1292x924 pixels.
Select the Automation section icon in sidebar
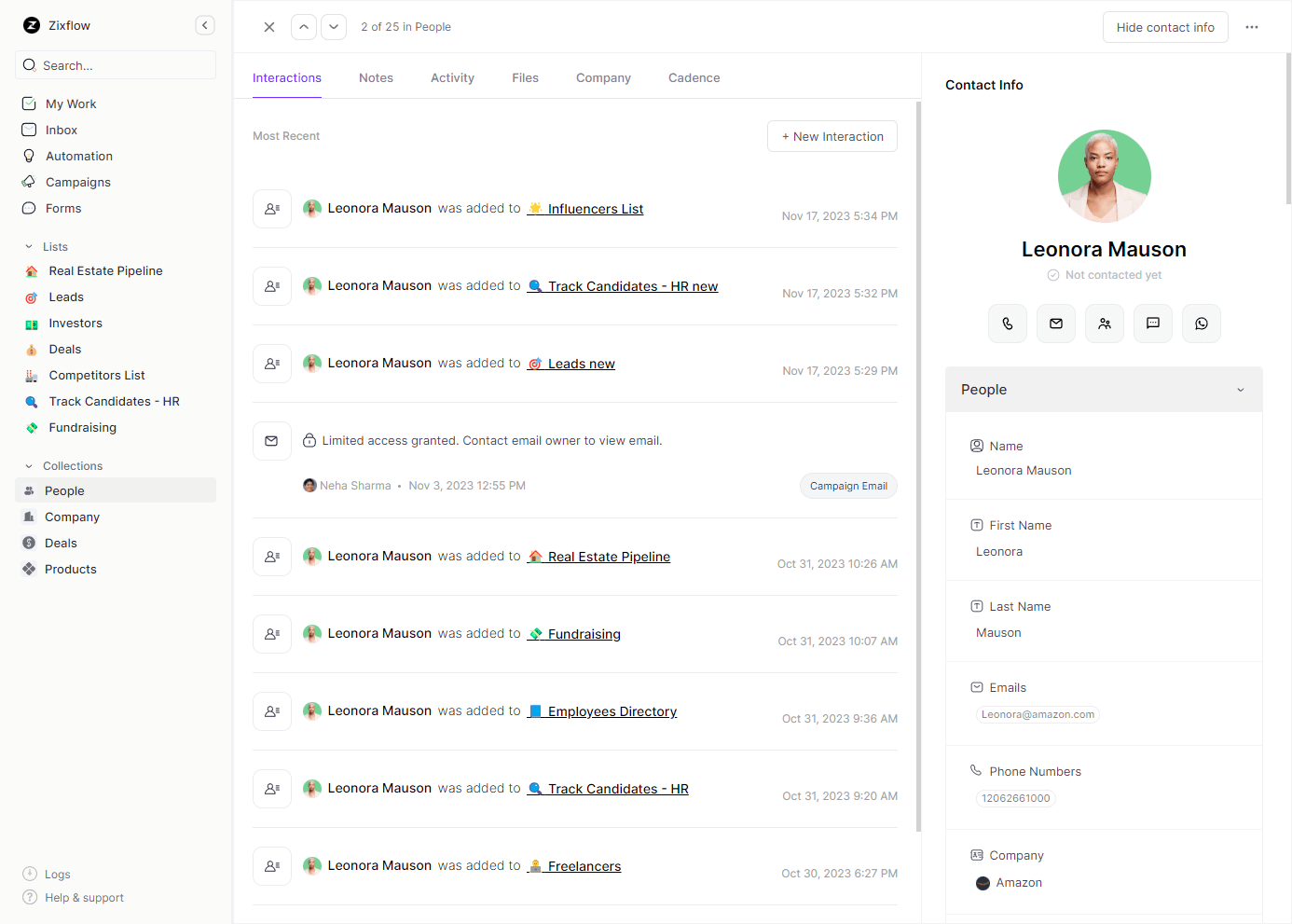pos(29,156)
